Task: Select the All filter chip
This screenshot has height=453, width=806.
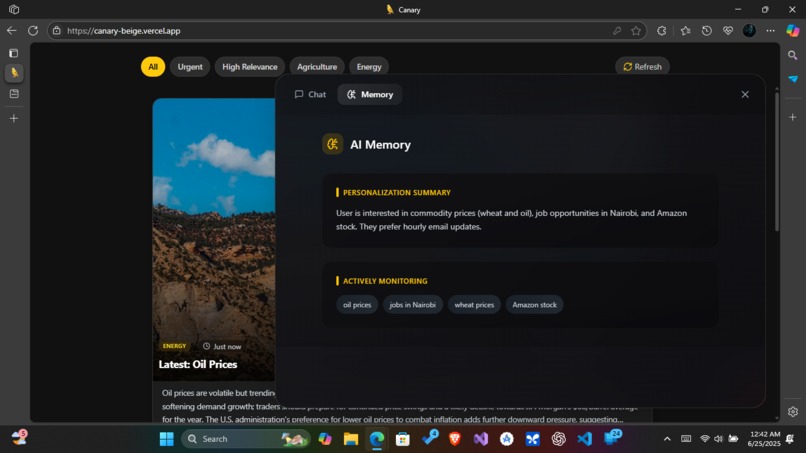Action: coord(153,67)
